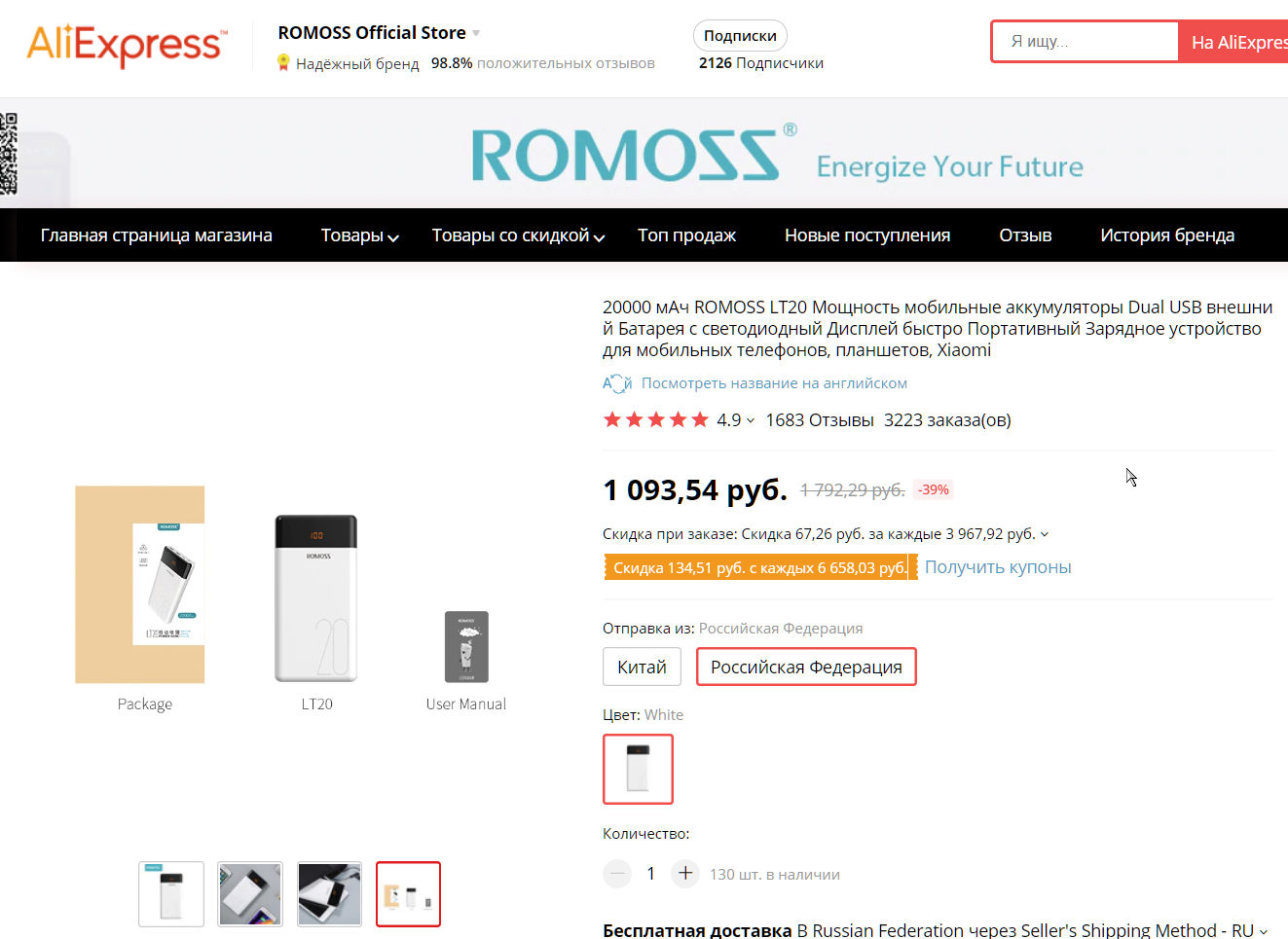Image resolution: width=1288 pixels, height=939 pixels.
Task: Go to История бренда page
Action: [x=1167, y=235]
